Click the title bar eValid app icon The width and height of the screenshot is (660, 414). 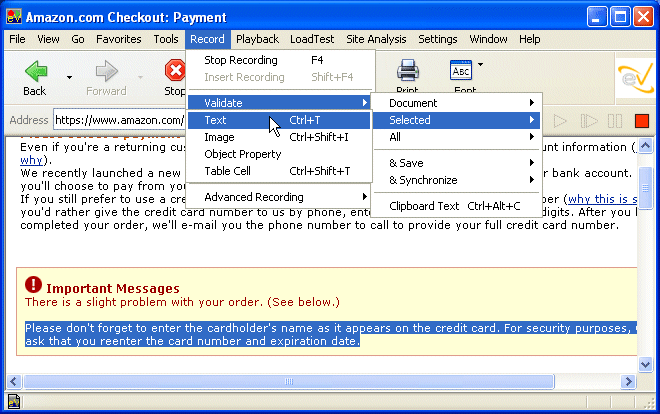13,17
